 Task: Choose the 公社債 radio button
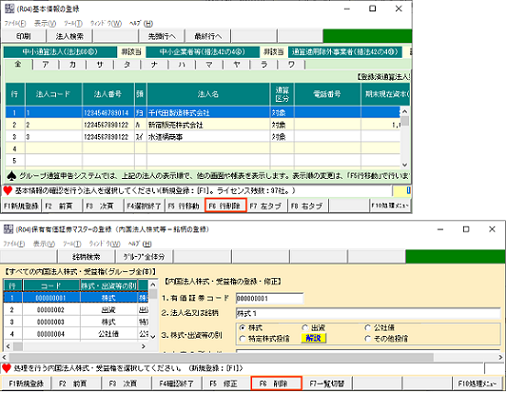tap(368, 327)
